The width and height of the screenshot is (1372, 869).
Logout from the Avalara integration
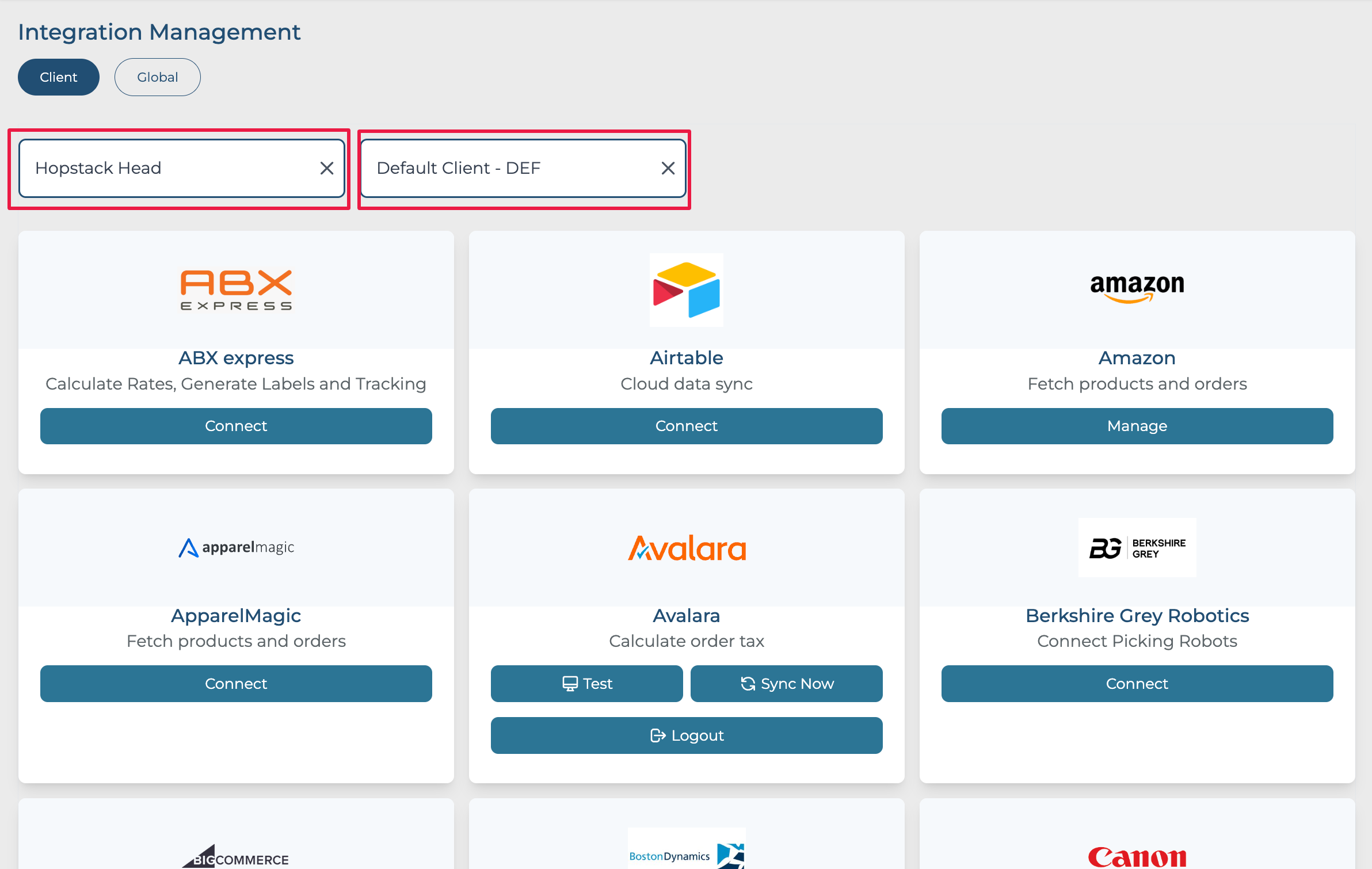coord(686,735)
